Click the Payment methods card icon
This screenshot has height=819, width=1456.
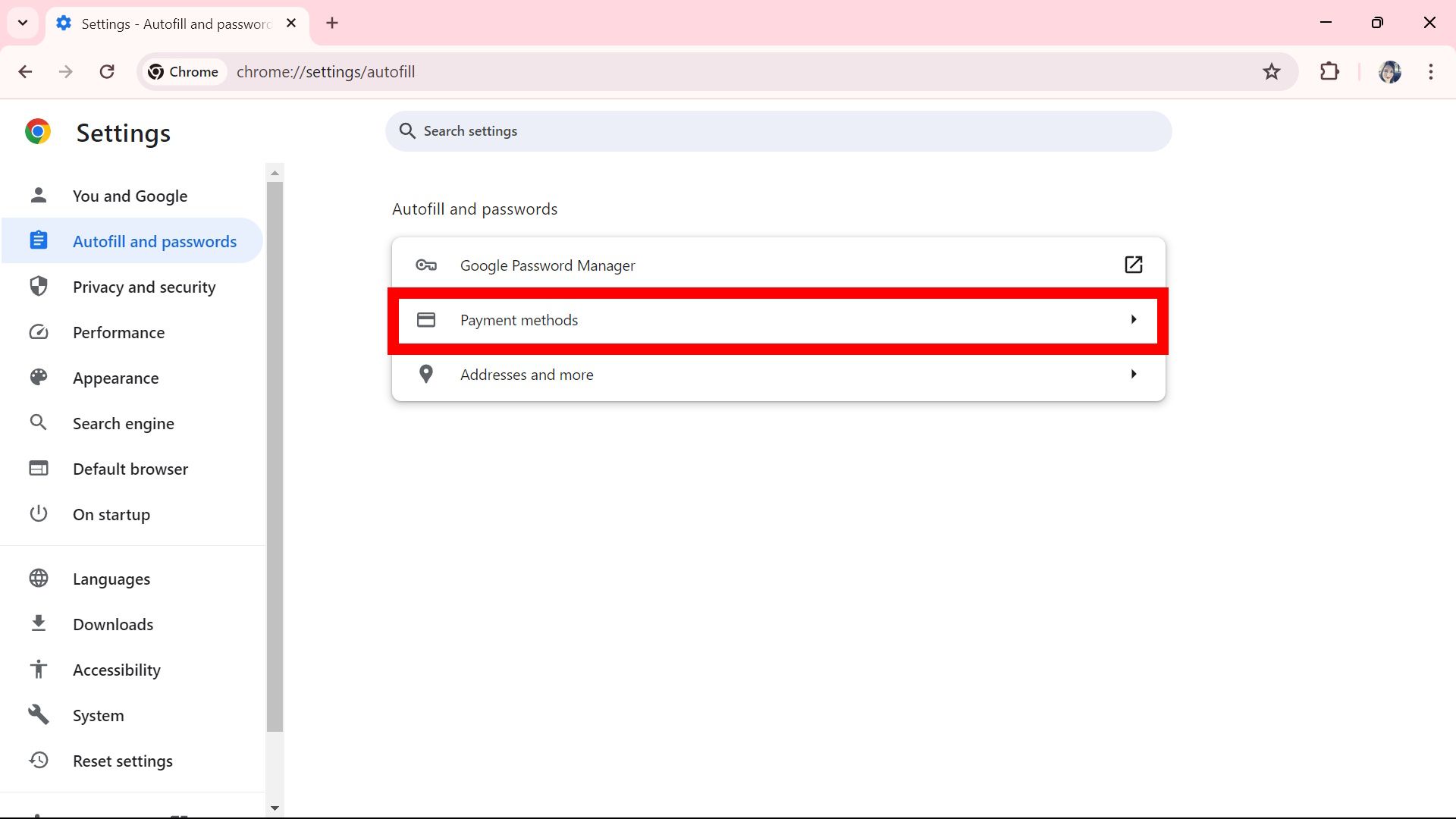426,319
